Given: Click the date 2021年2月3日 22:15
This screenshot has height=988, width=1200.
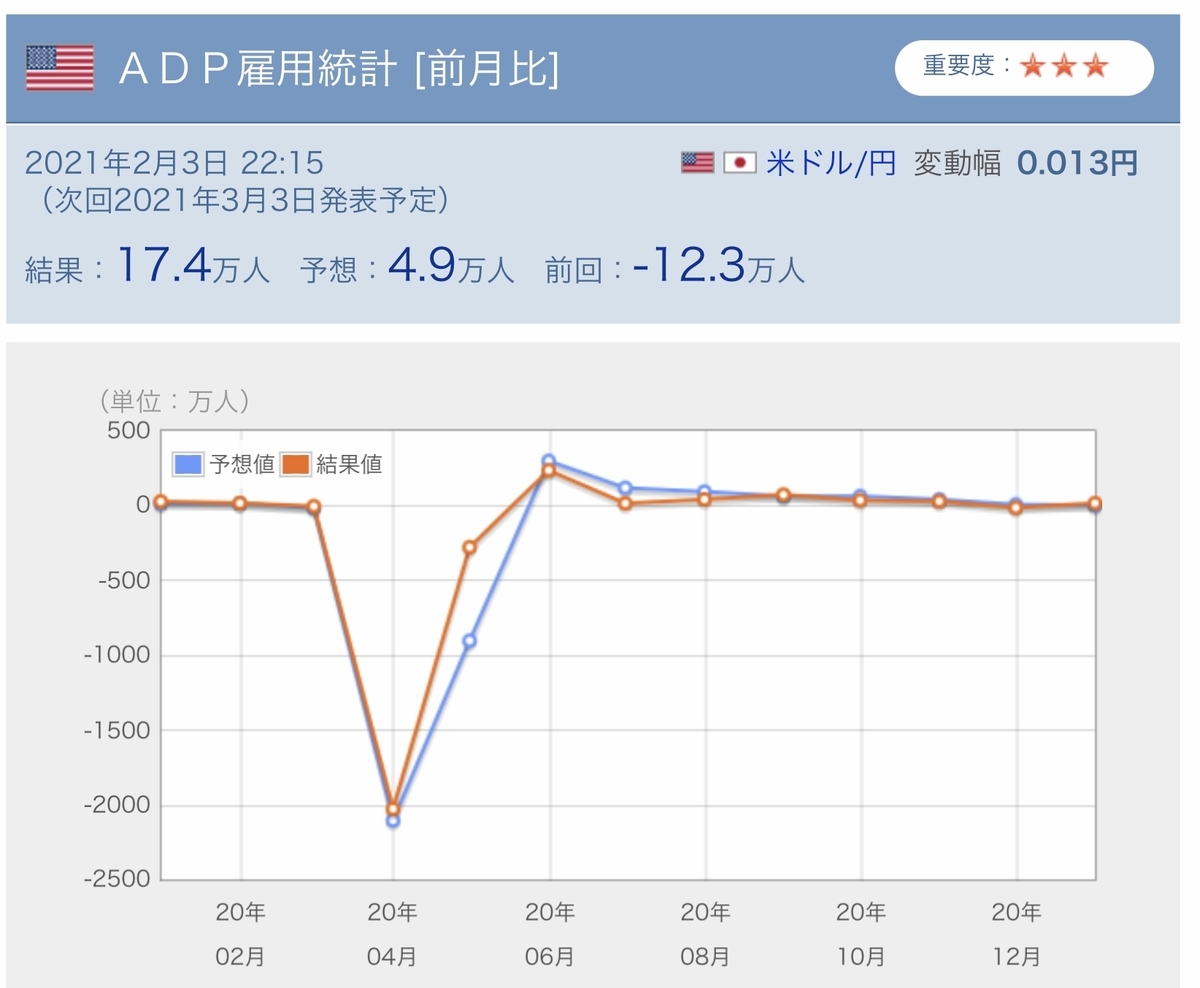Looking at the screenshot, I should (174, 162).
